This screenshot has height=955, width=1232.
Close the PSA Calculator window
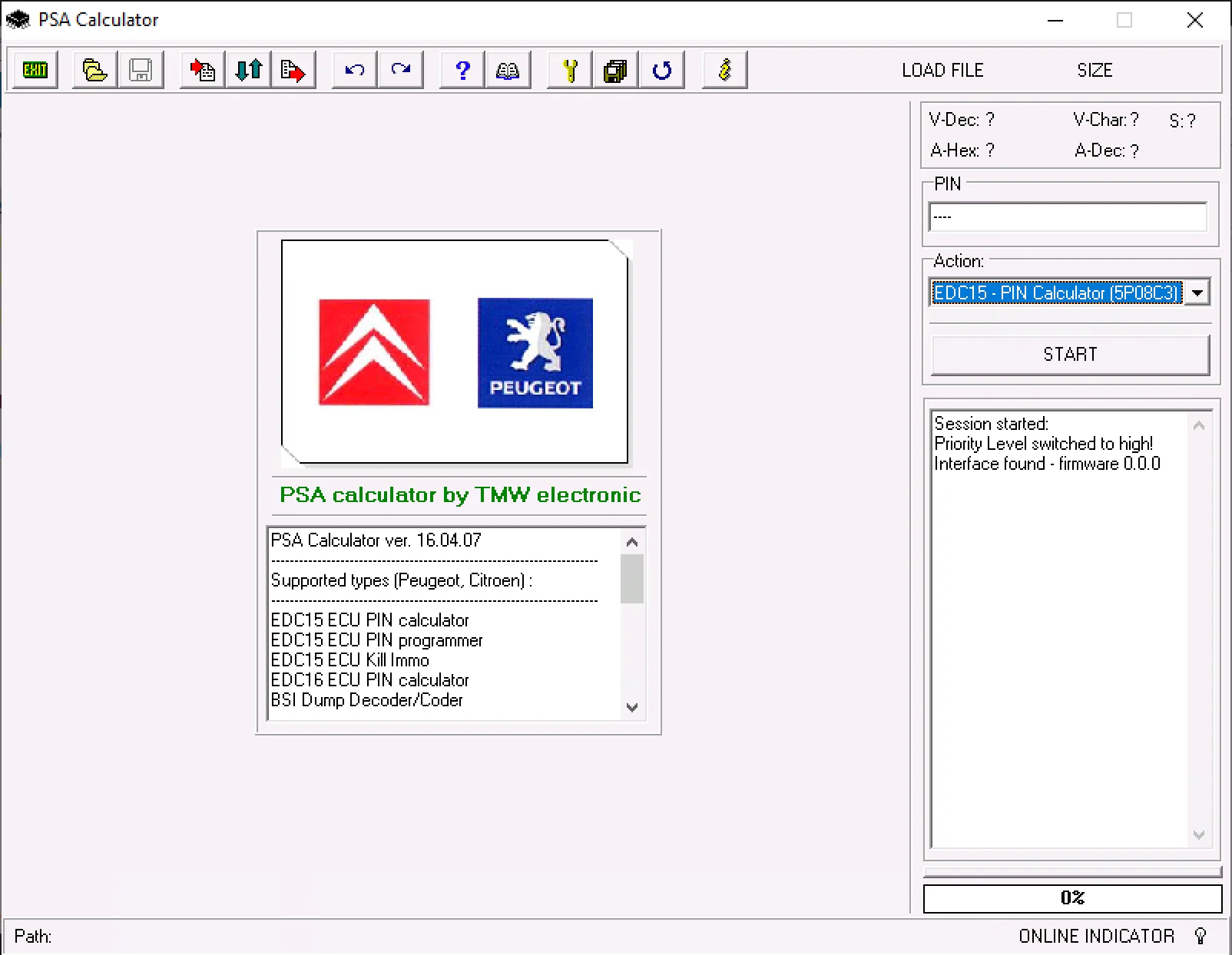click(1194, 20)
